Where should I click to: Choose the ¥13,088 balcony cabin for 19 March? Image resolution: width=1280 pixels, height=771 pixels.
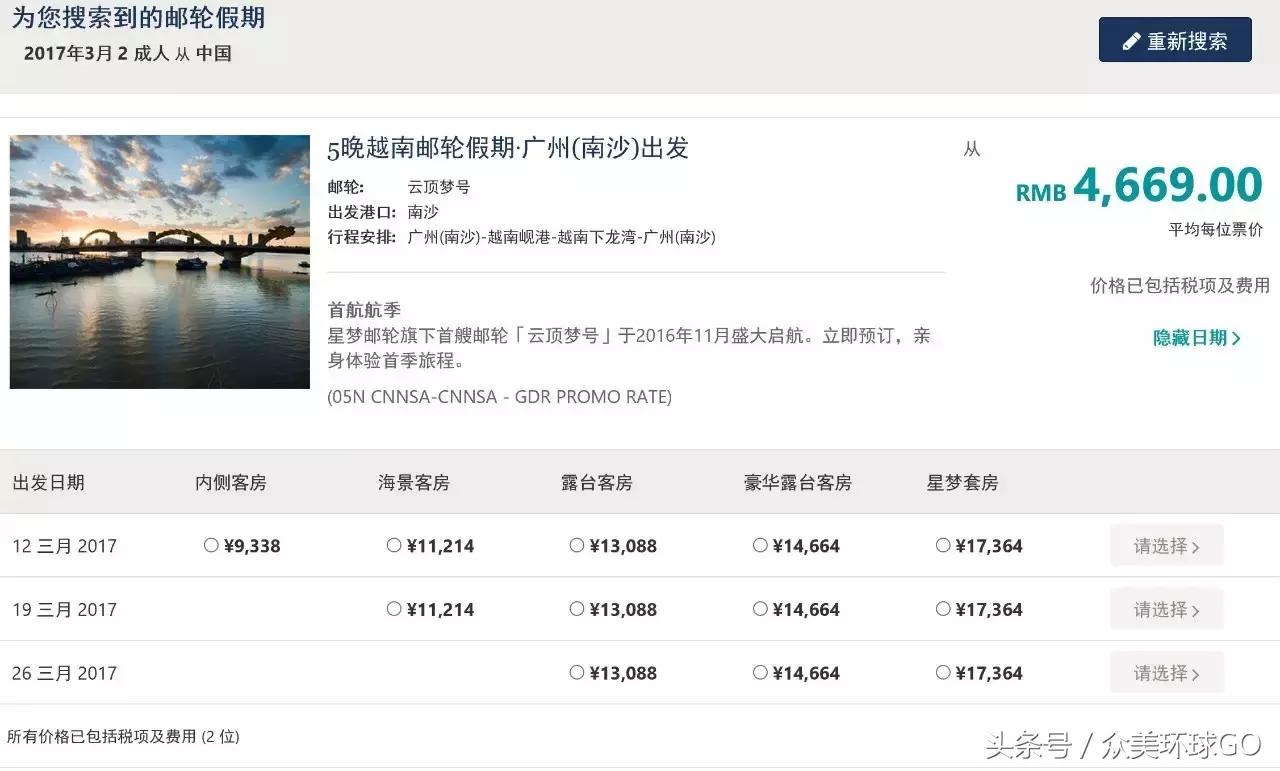coord(577,609)
